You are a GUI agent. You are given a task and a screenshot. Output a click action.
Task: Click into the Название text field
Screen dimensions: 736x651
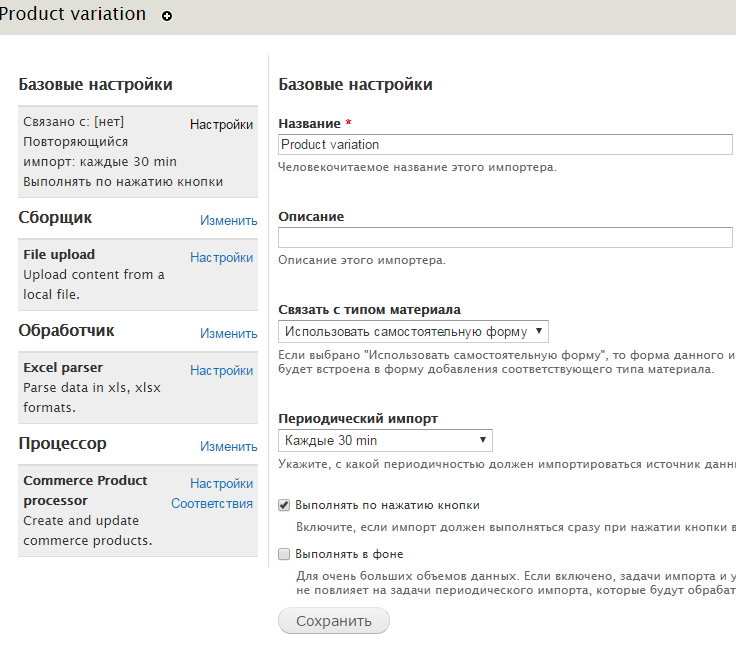click(x=505, y=144)
